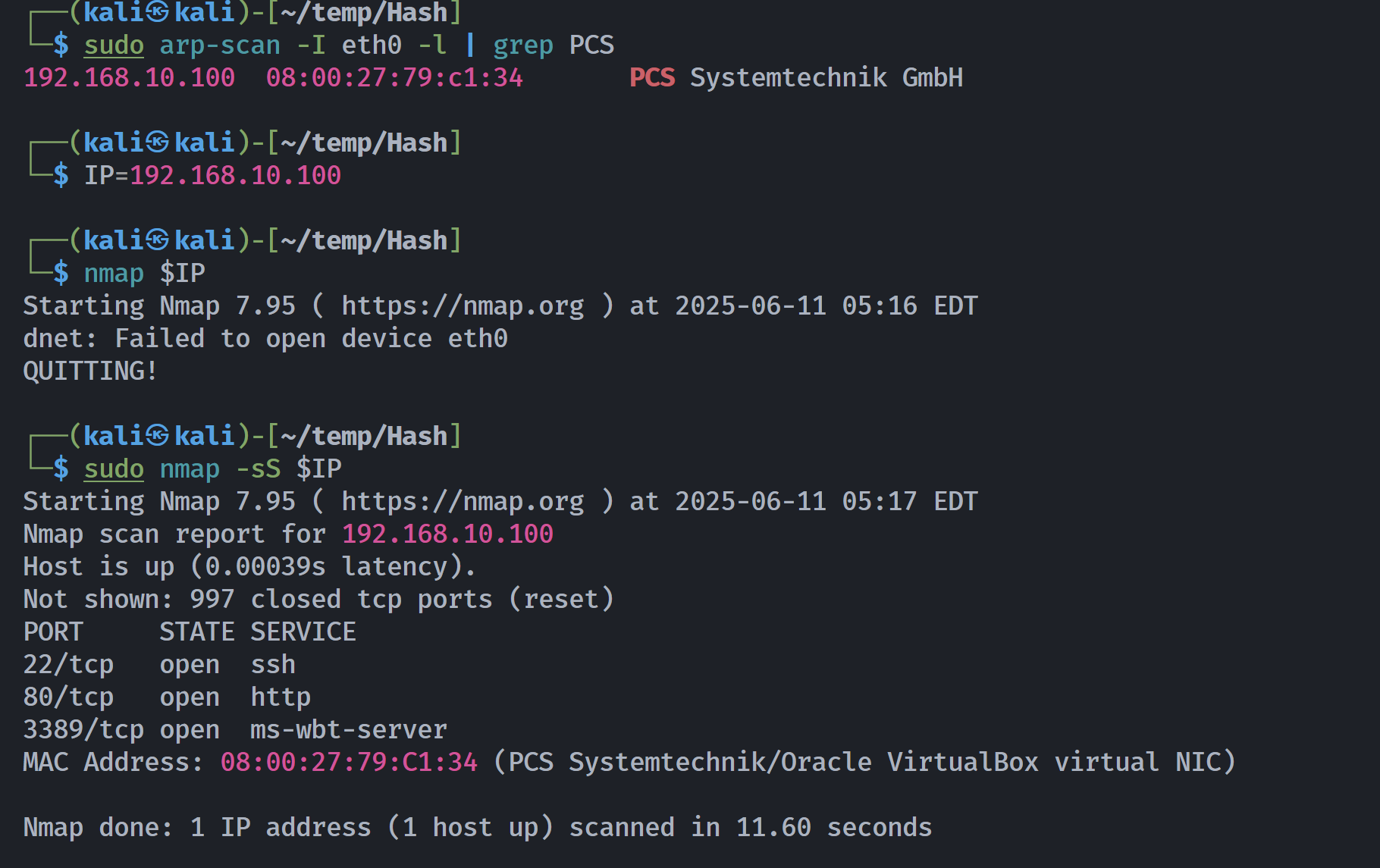Click the Kali logo above 'nmap $IP' command
This screenshot has width=1380, height=868.
click(x=157, y=240)
